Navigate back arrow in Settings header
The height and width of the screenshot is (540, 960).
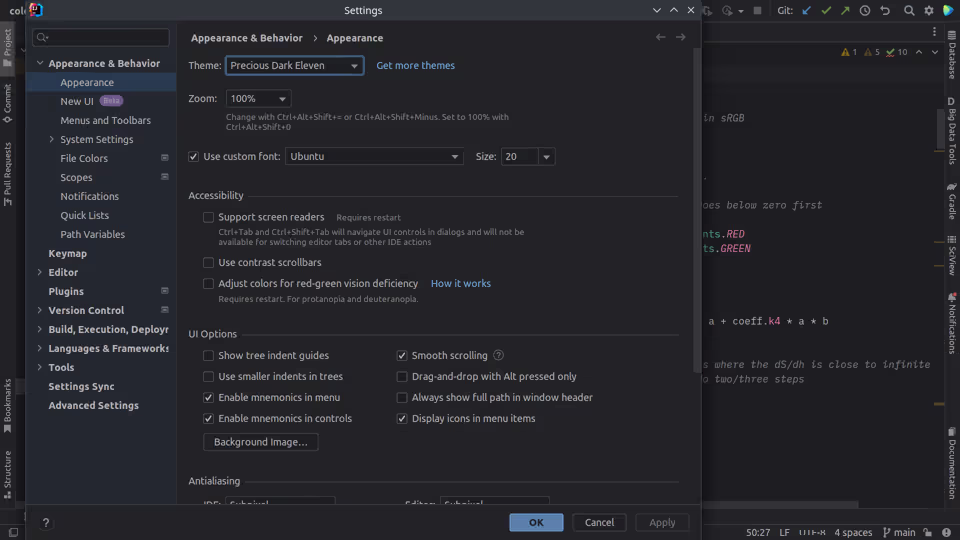[x=661, y=37]
